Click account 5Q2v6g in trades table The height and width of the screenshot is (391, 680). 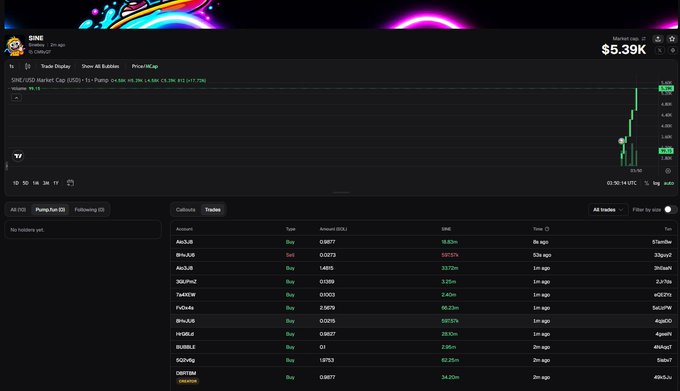[x=185, y=360]
